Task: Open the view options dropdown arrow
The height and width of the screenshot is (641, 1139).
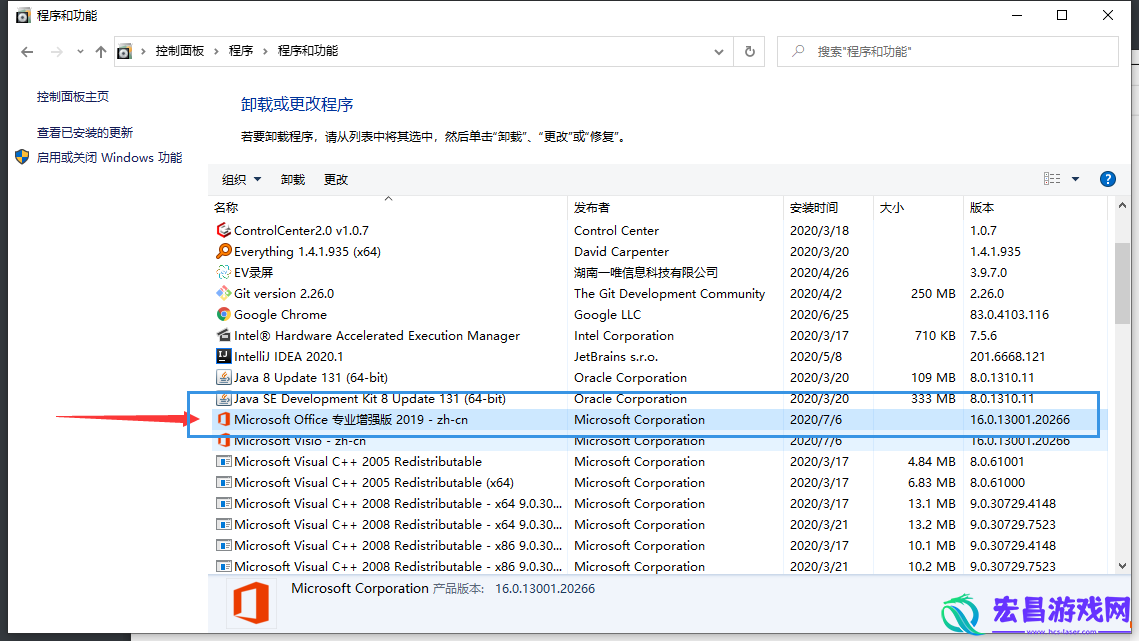Action: click(1076, 179)
